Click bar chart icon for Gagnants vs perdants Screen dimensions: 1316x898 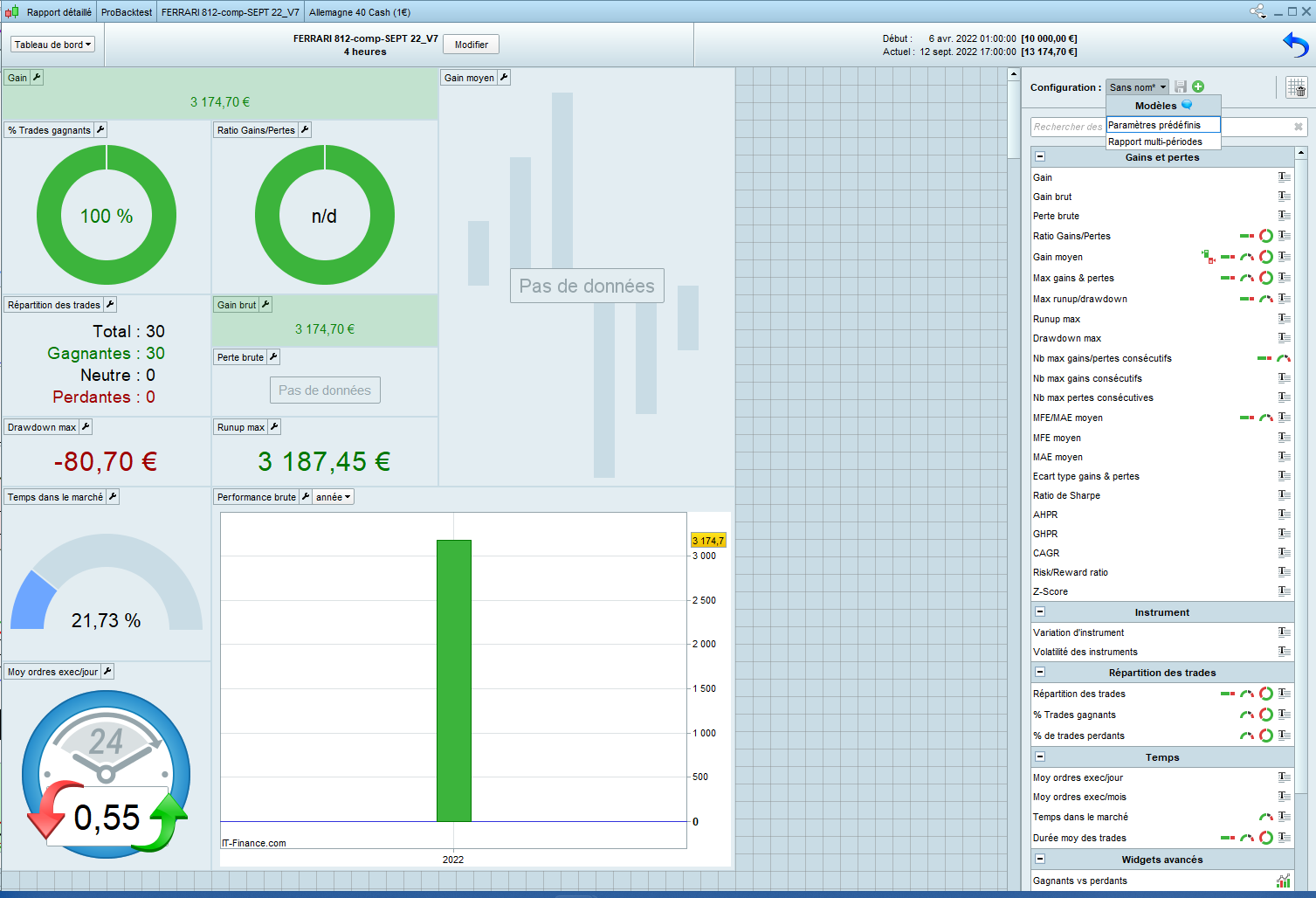click(x=1284, y=881)
